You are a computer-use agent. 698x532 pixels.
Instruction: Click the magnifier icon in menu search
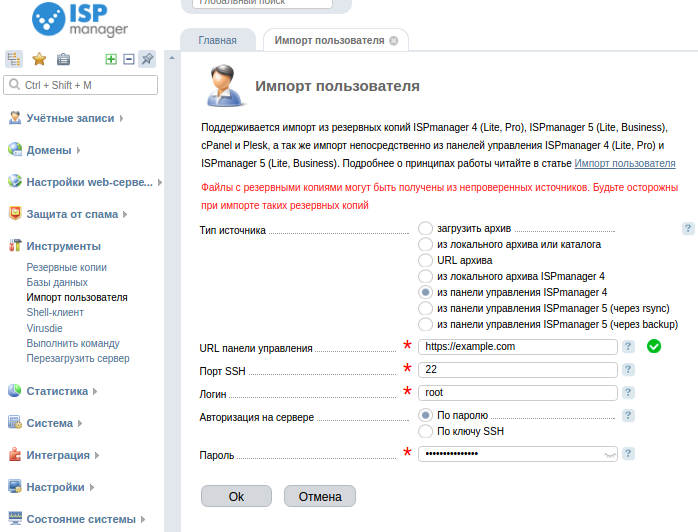pyautogui.click(x=14, y=85)
